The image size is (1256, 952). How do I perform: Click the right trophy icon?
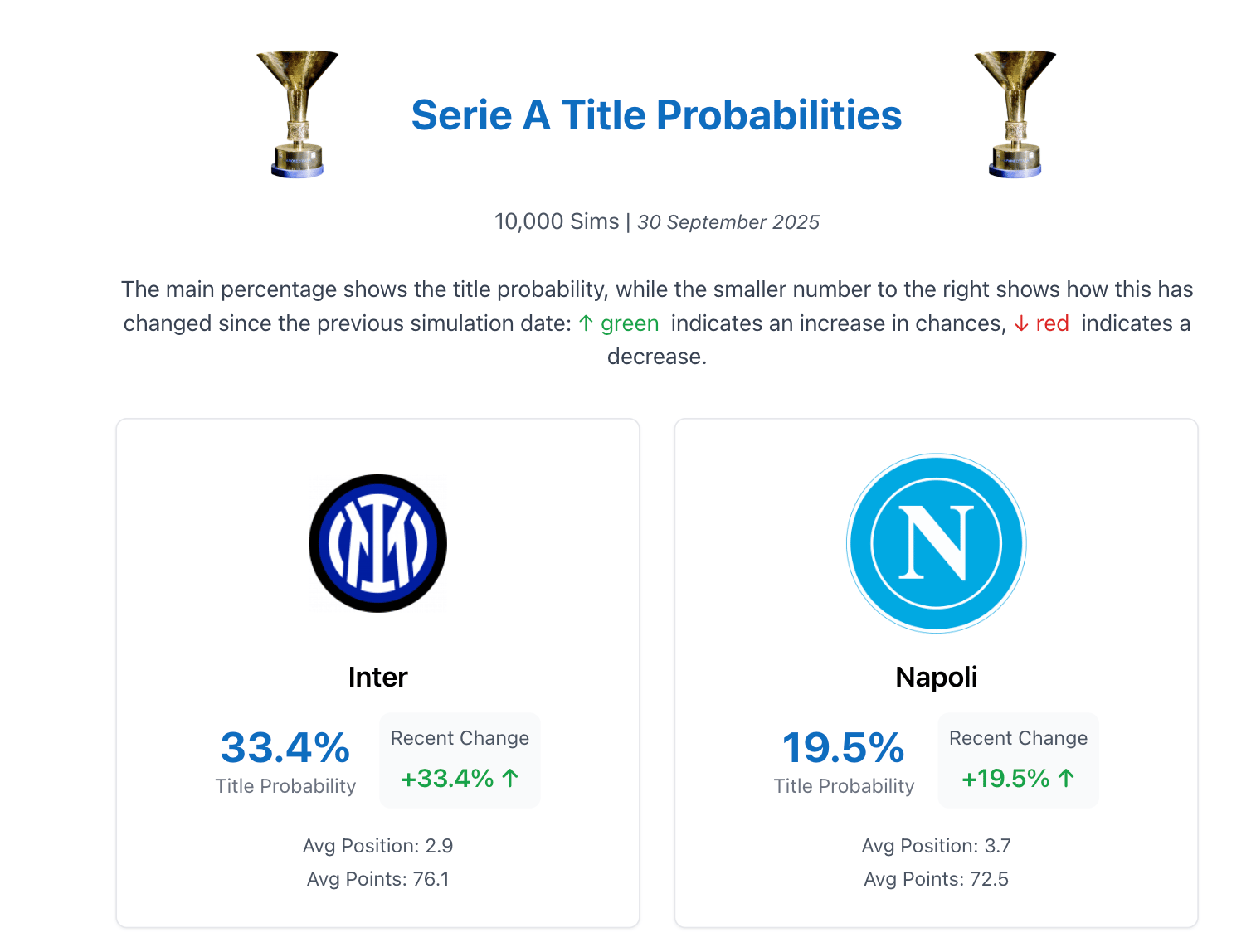[x=1015, y=114]
